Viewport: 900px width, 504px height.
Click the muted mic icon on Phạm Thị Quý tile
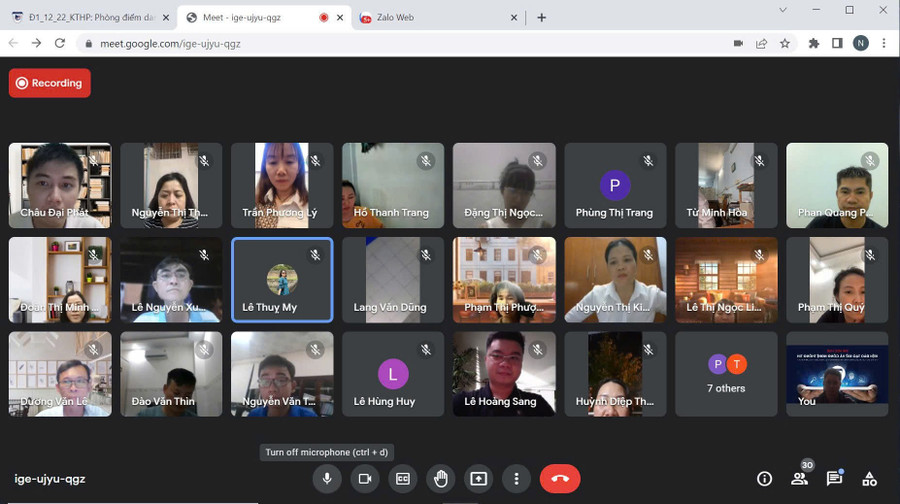(x=870, y=255)
